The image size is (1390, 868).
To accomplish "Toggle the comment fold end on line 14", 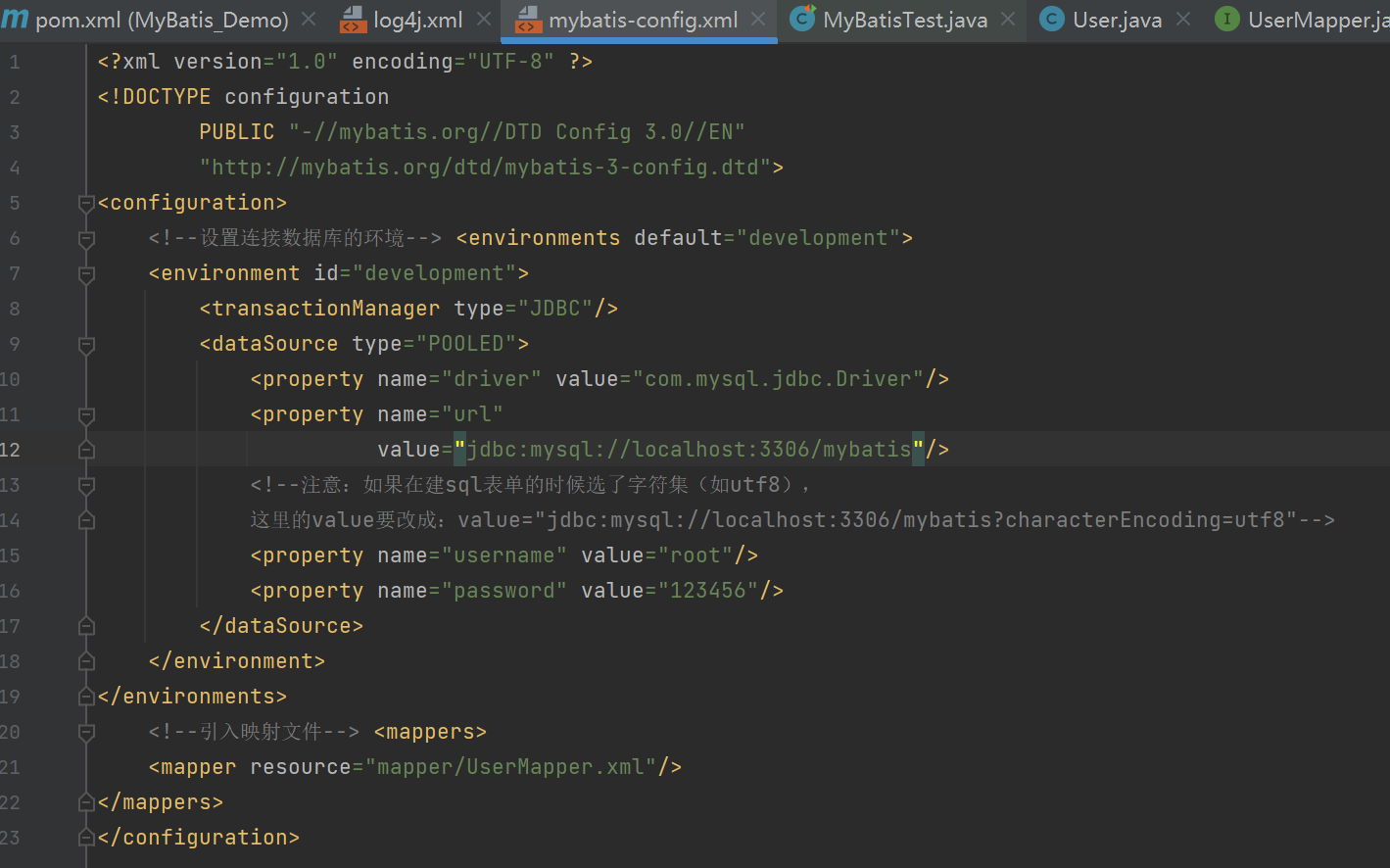I will [86, 520].
